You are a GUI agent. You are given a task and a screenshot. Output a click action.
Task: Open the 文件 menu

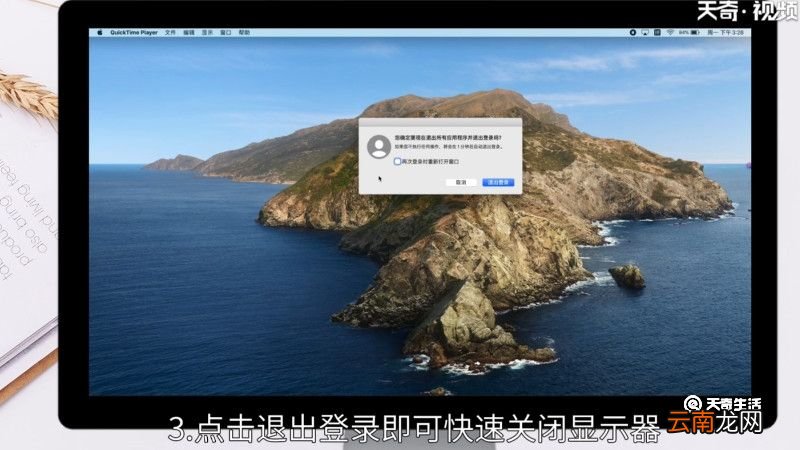[170, 32]
